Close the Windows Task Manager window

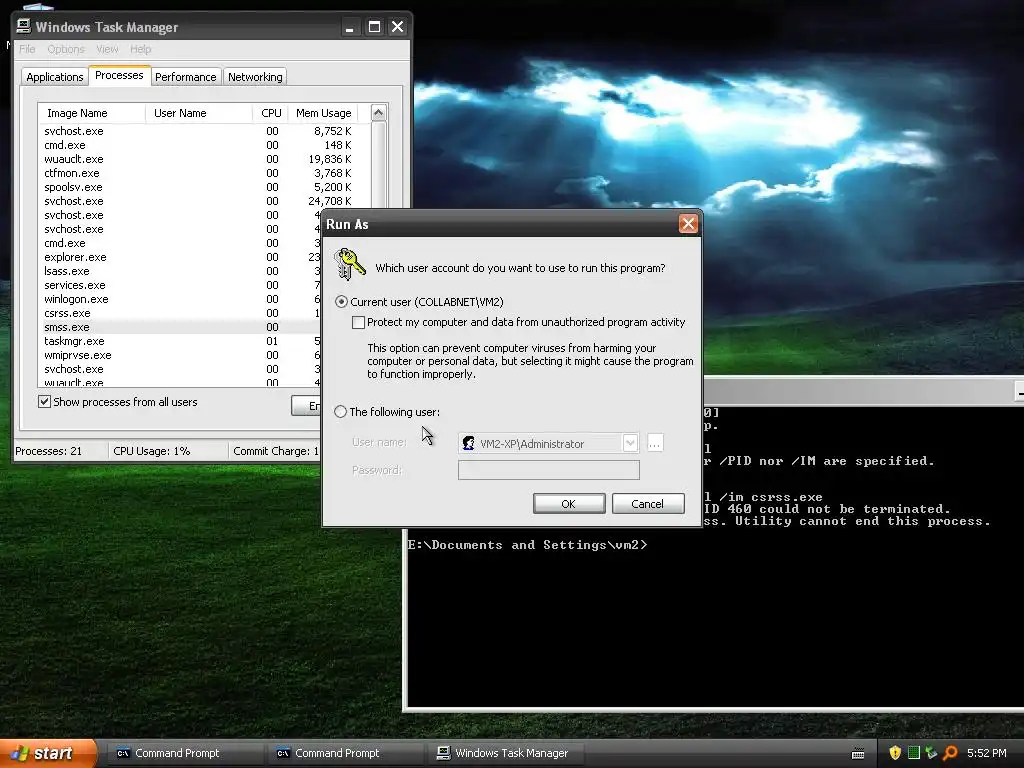pyautogui.click(x=398, y=27)
